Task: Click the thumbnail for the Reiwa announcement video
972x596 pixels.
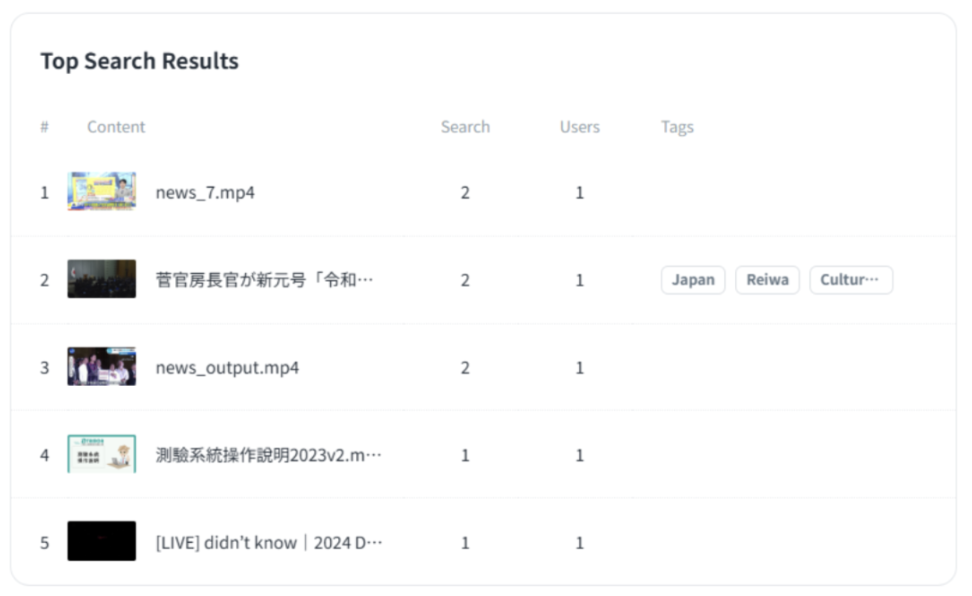Action: (x=101, y=280)
